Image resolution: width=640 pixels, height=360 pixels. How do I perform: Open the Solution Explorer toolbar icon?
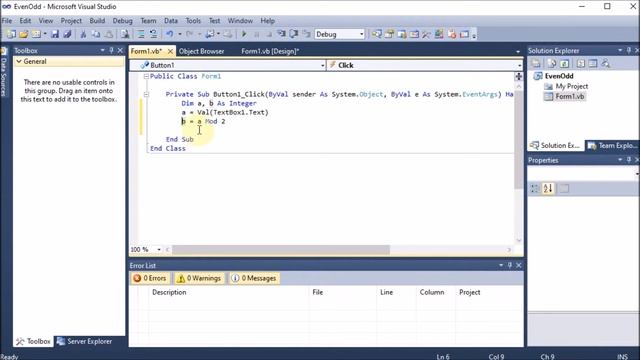[376, 34]
